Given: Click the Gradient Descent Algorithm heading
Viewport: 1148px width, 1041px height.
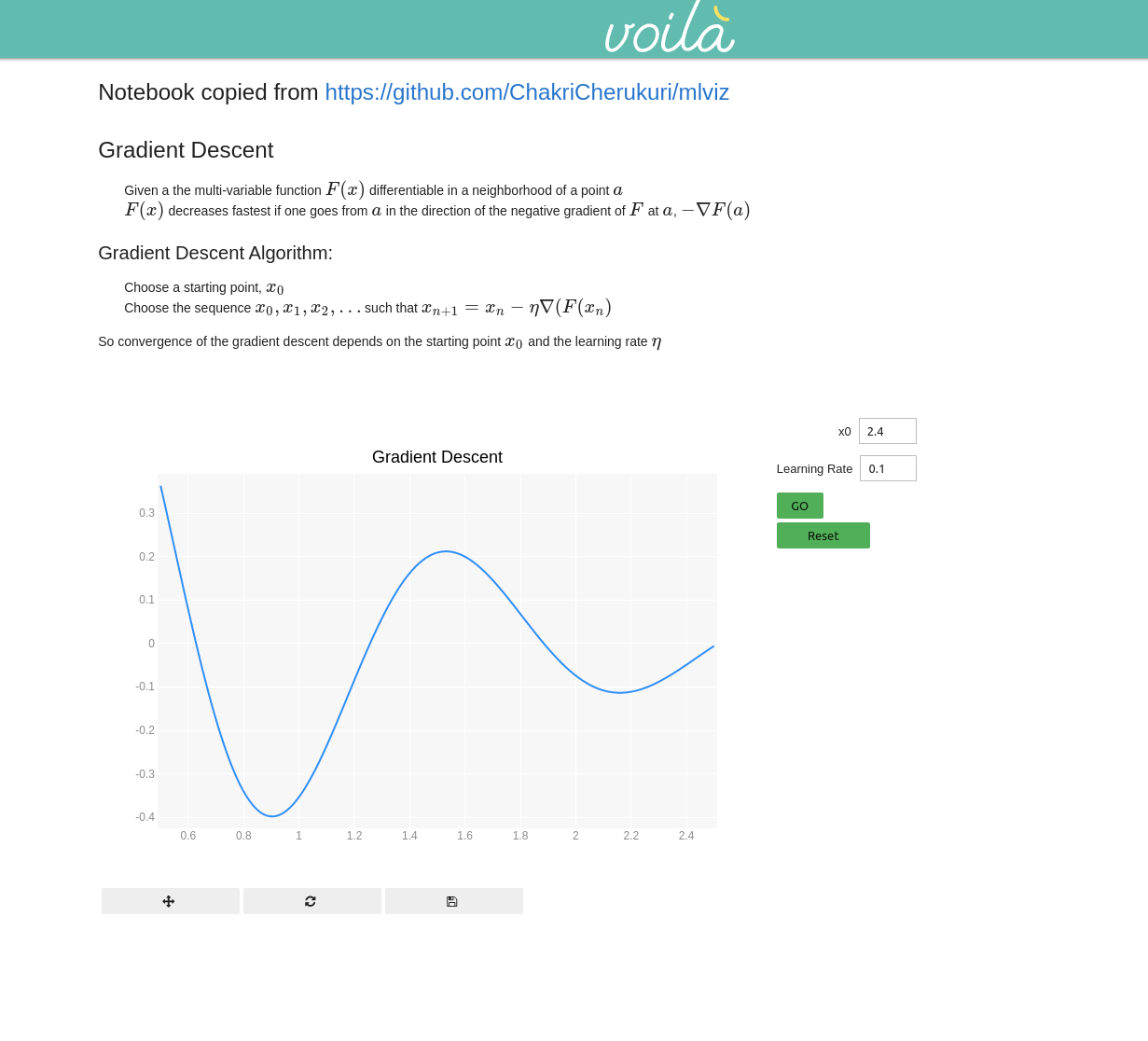Looking at the screenshot, I should coord(214,253).
